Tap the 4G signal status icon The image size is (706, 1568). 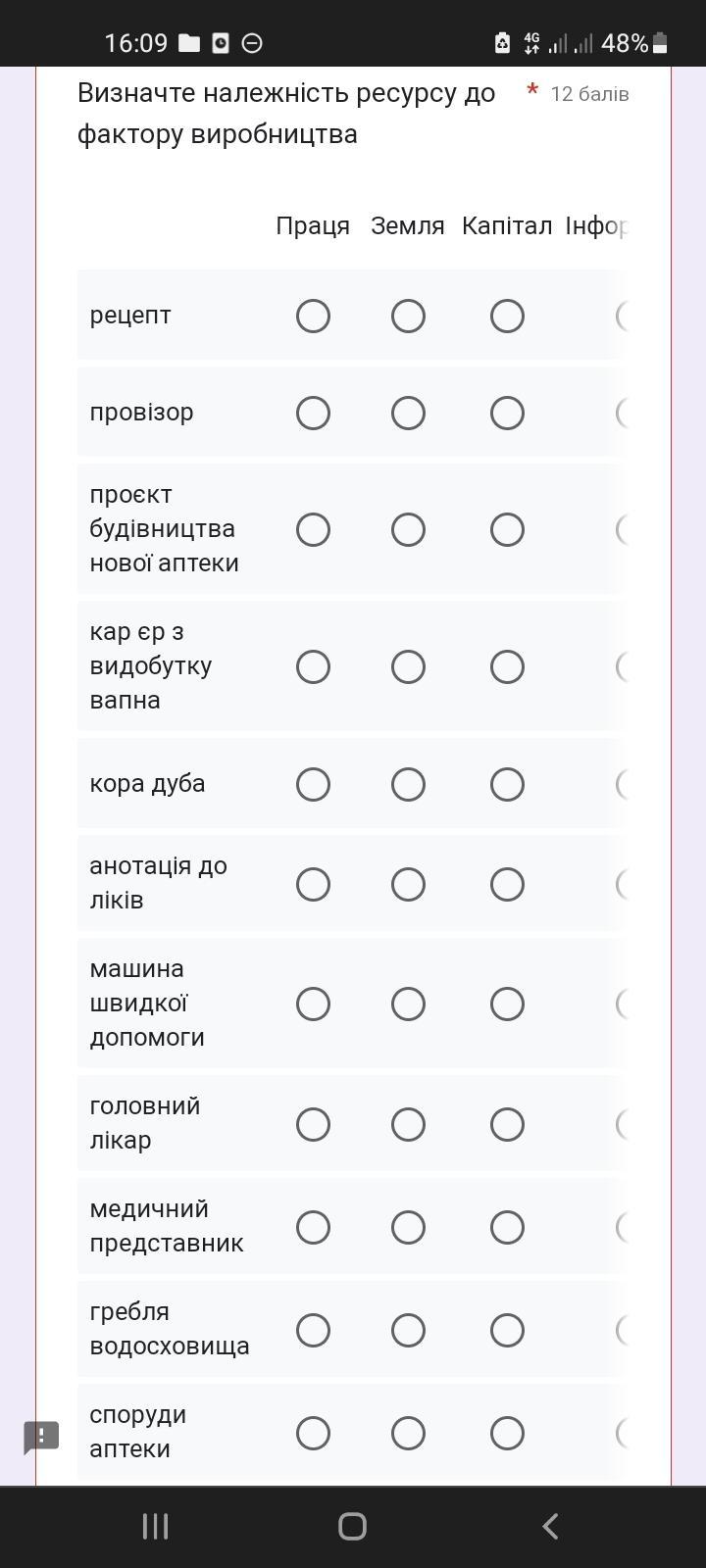click(x=531, y=43)
